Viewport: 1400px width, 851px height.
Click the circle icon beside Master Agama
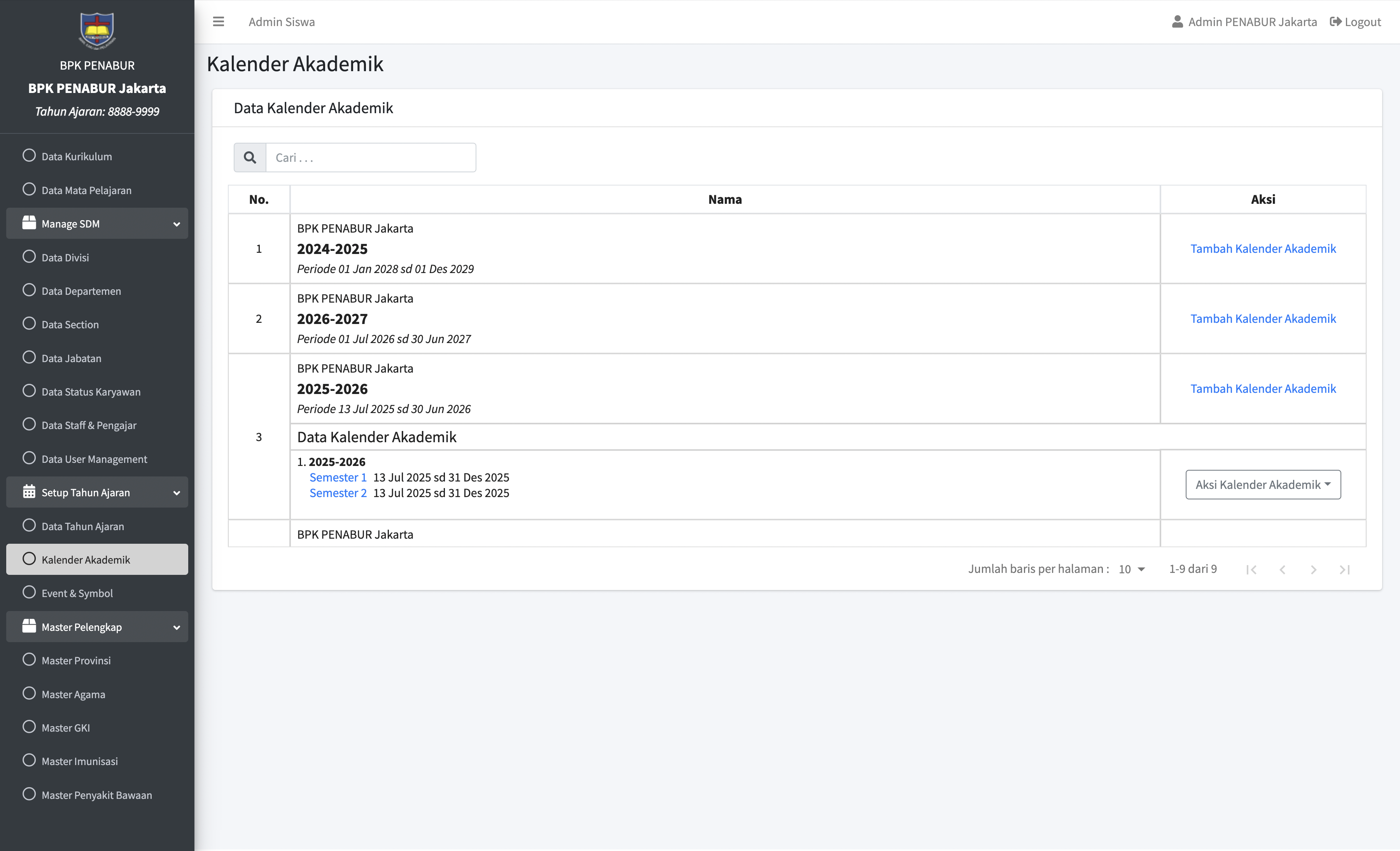pos(29,693)
